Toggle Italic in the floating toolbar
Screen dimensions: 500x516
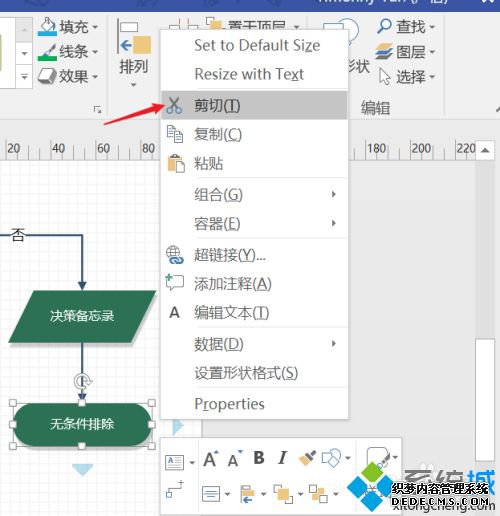point(282,458)
